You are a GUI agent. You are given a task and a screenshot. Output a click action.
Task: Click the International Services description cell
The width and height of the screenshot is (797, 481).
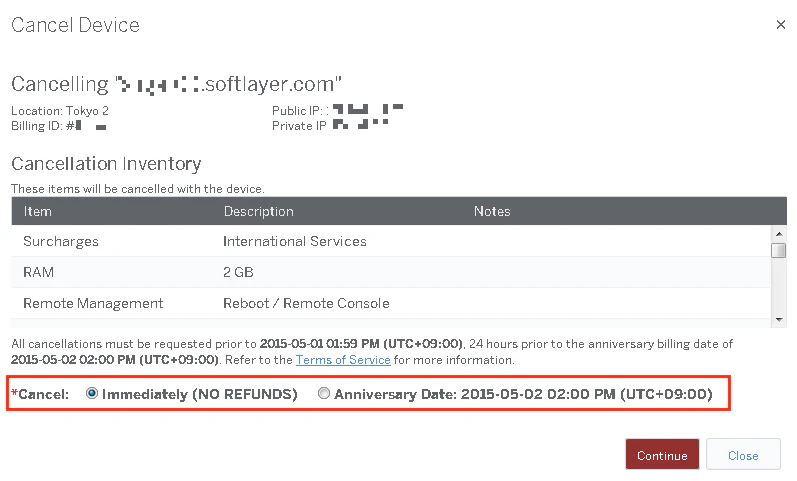(x=295, y=242)
